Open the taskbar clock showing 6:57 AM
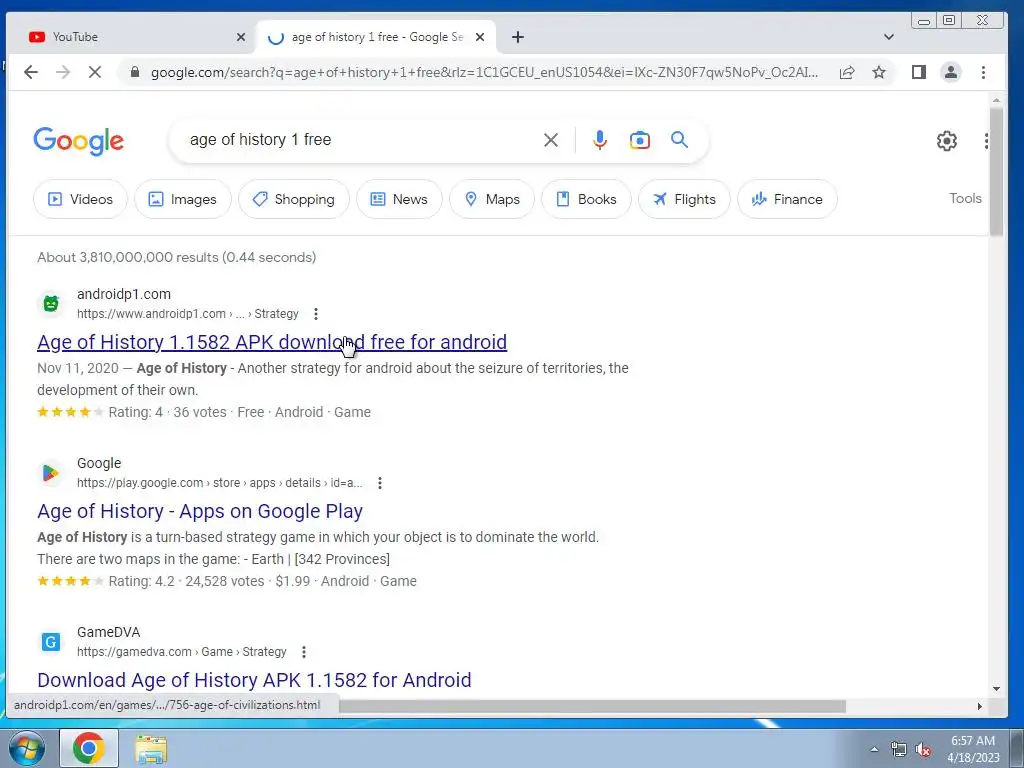This screenshot has height=768, width=1024. 973,749
